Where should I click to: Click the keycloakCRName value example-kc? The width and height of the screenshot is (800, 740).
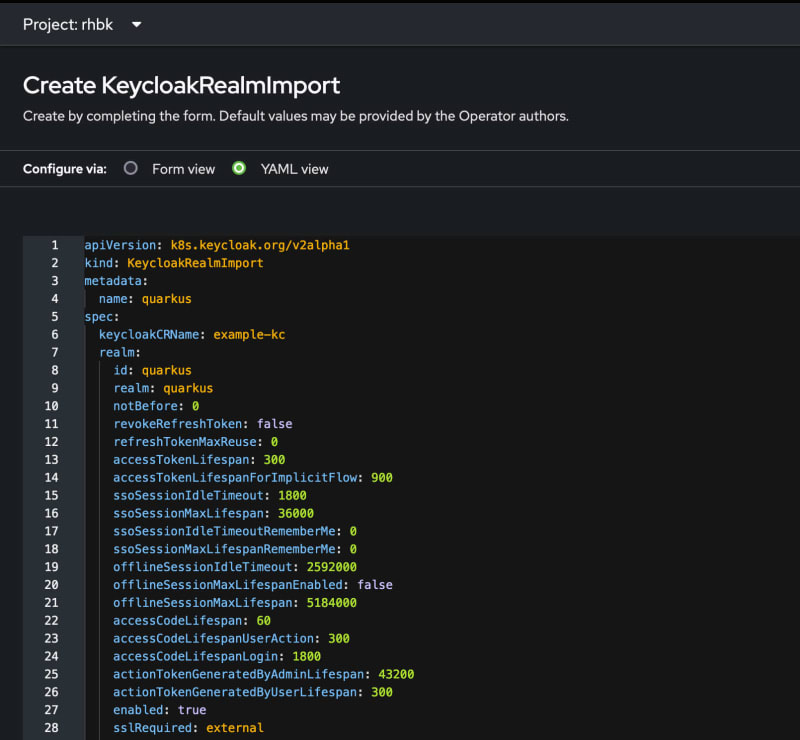[249, 334]
